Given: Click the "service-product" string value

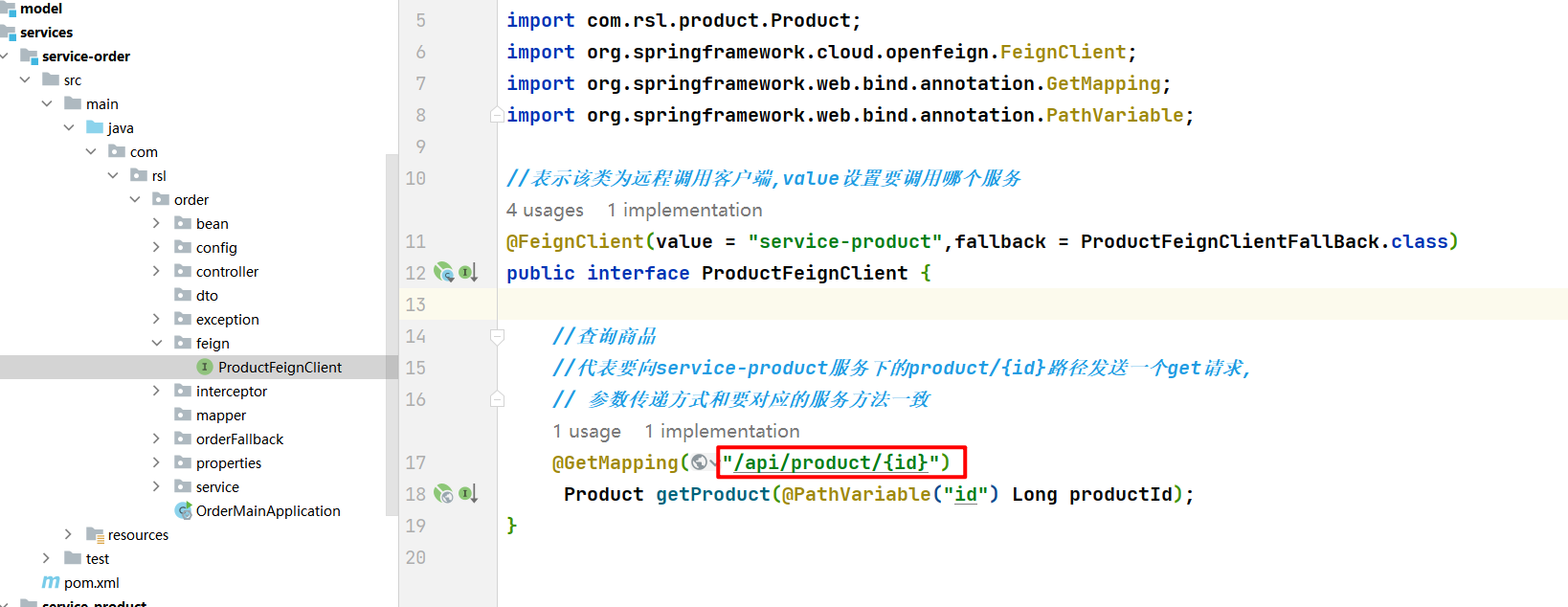Looking at the screenshot, I should [845, 241].
